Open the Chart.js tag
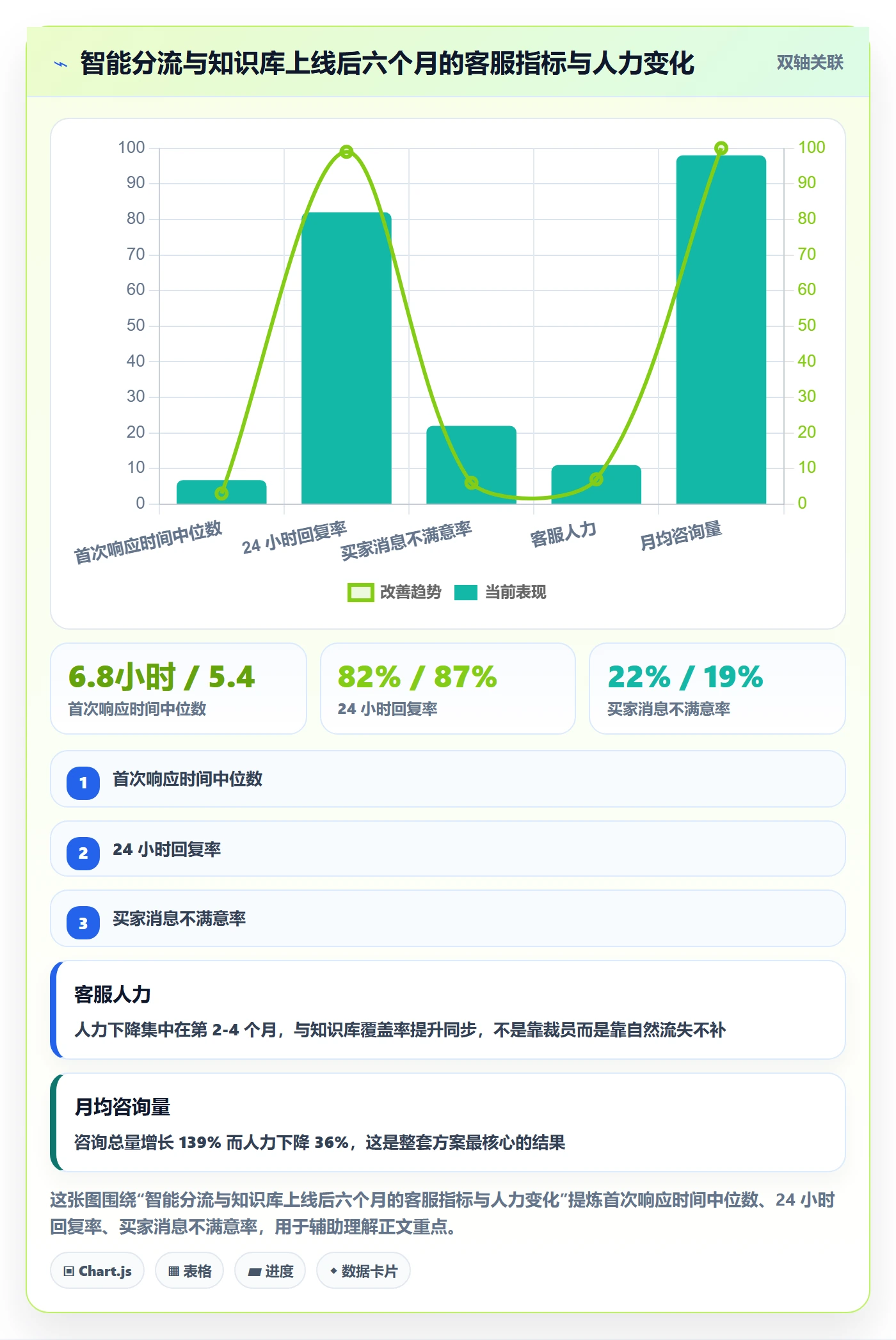This screenshot has height=1340, width=896. pos(97,1271)
